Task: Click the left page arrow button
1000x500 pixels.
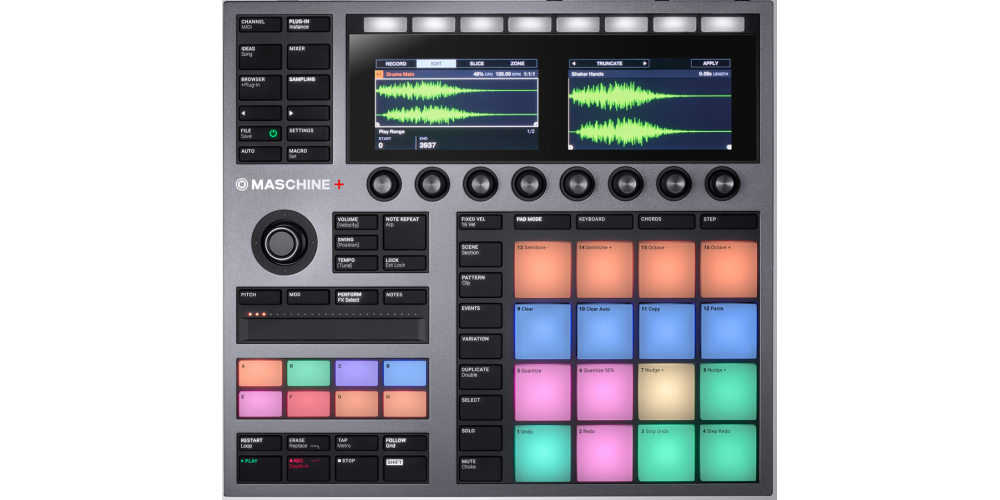Action: click(260, 113)
